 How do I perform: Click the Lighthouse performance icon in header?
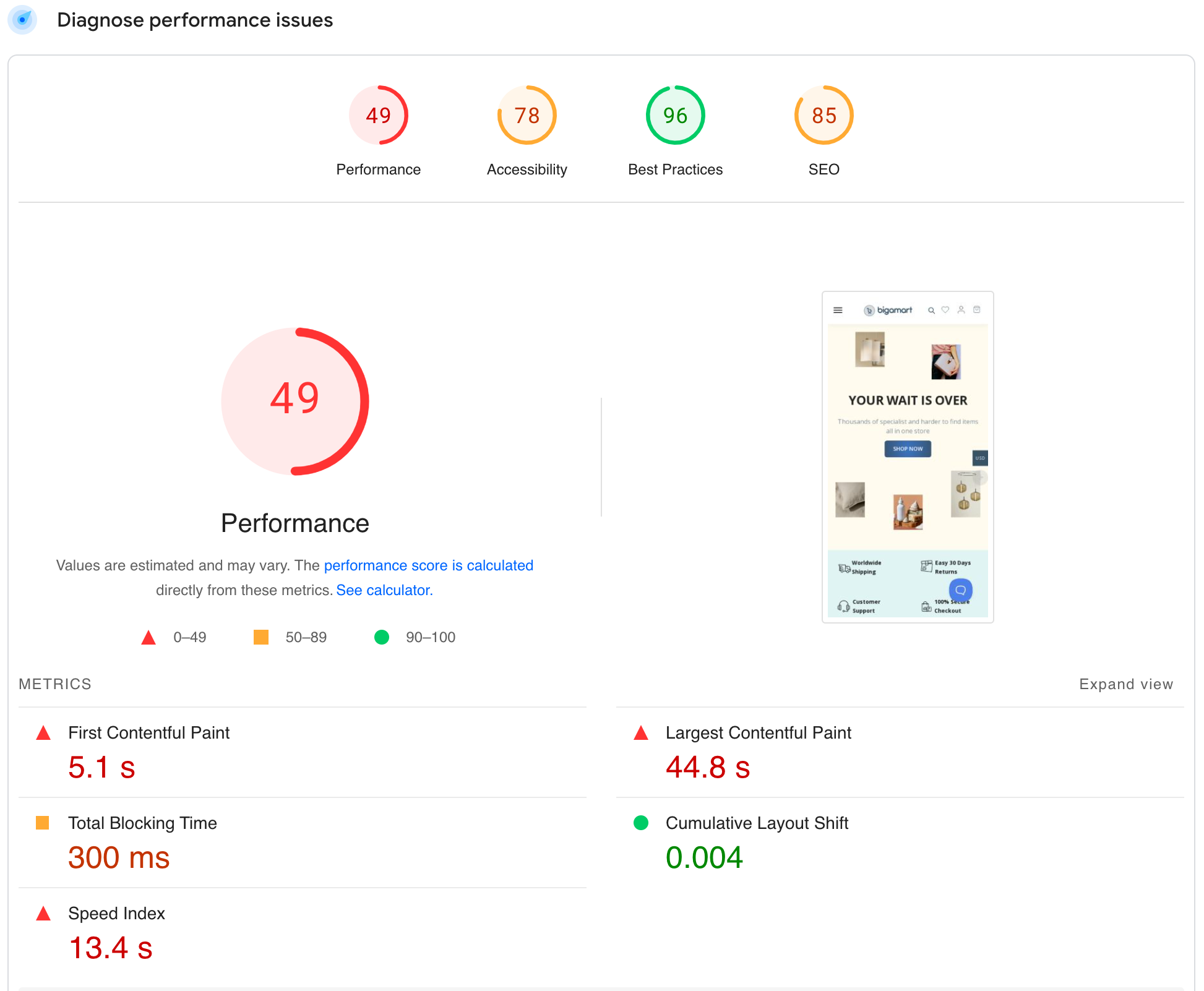coord(22,20)
